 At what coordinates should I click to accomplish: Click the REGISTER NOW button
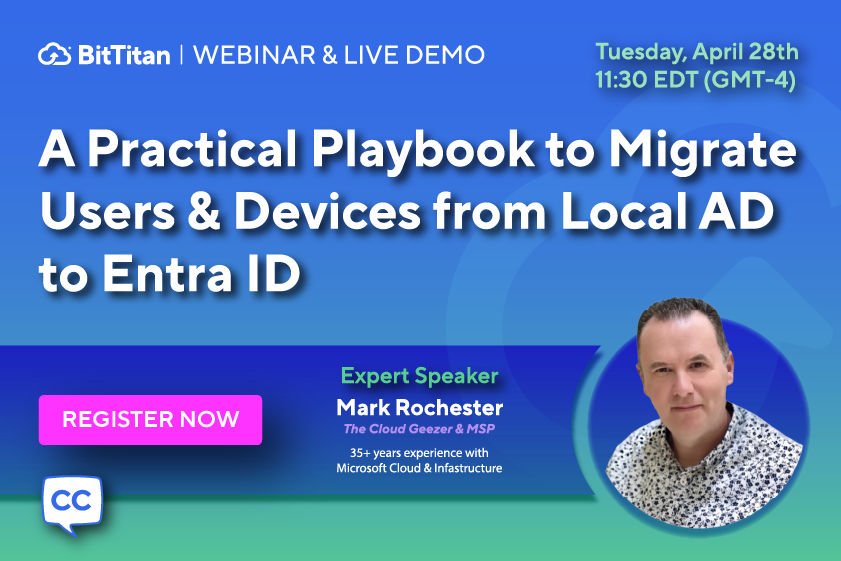pyautogui.click(x=150, y=420)
